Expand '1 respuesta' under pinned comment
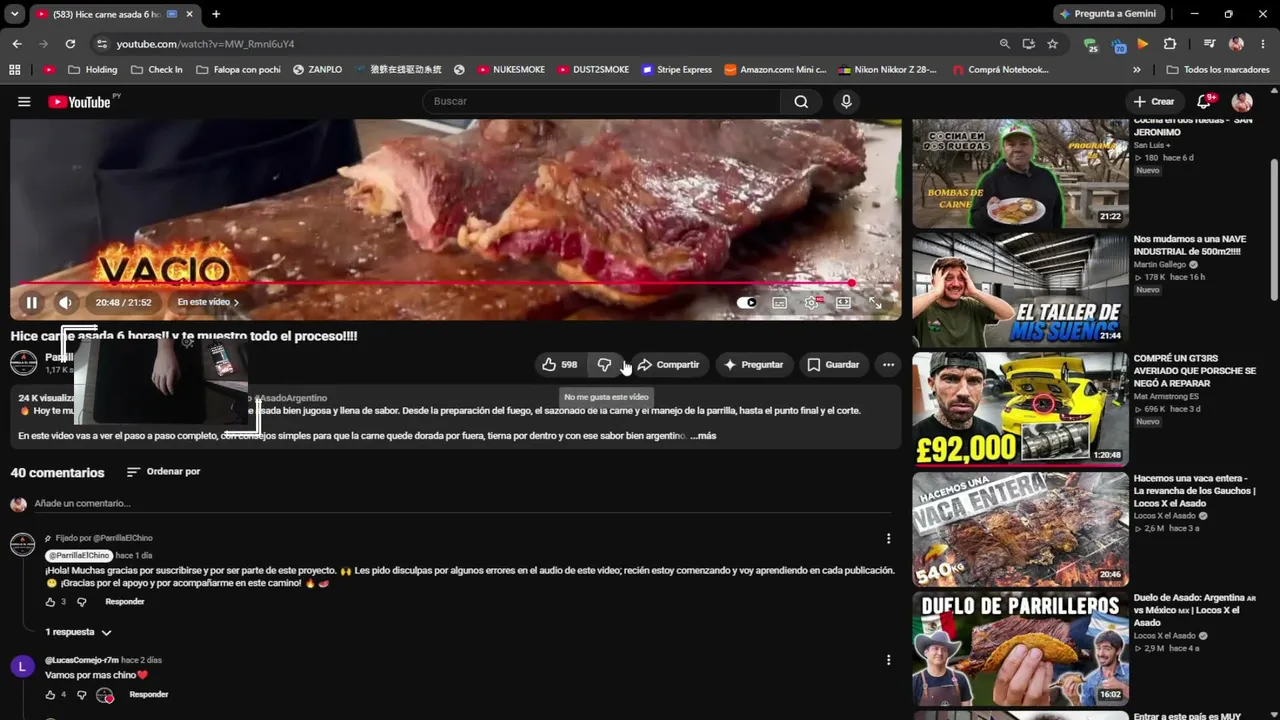Image resolution: width=1280 pixels, height=720 pixels. point(78,632)
